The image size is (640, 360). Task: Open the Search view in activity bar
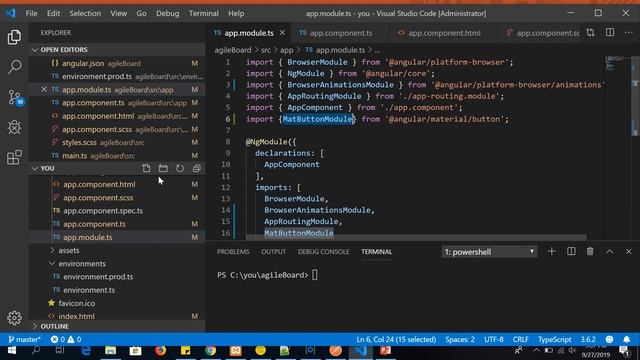click(14, 67)
